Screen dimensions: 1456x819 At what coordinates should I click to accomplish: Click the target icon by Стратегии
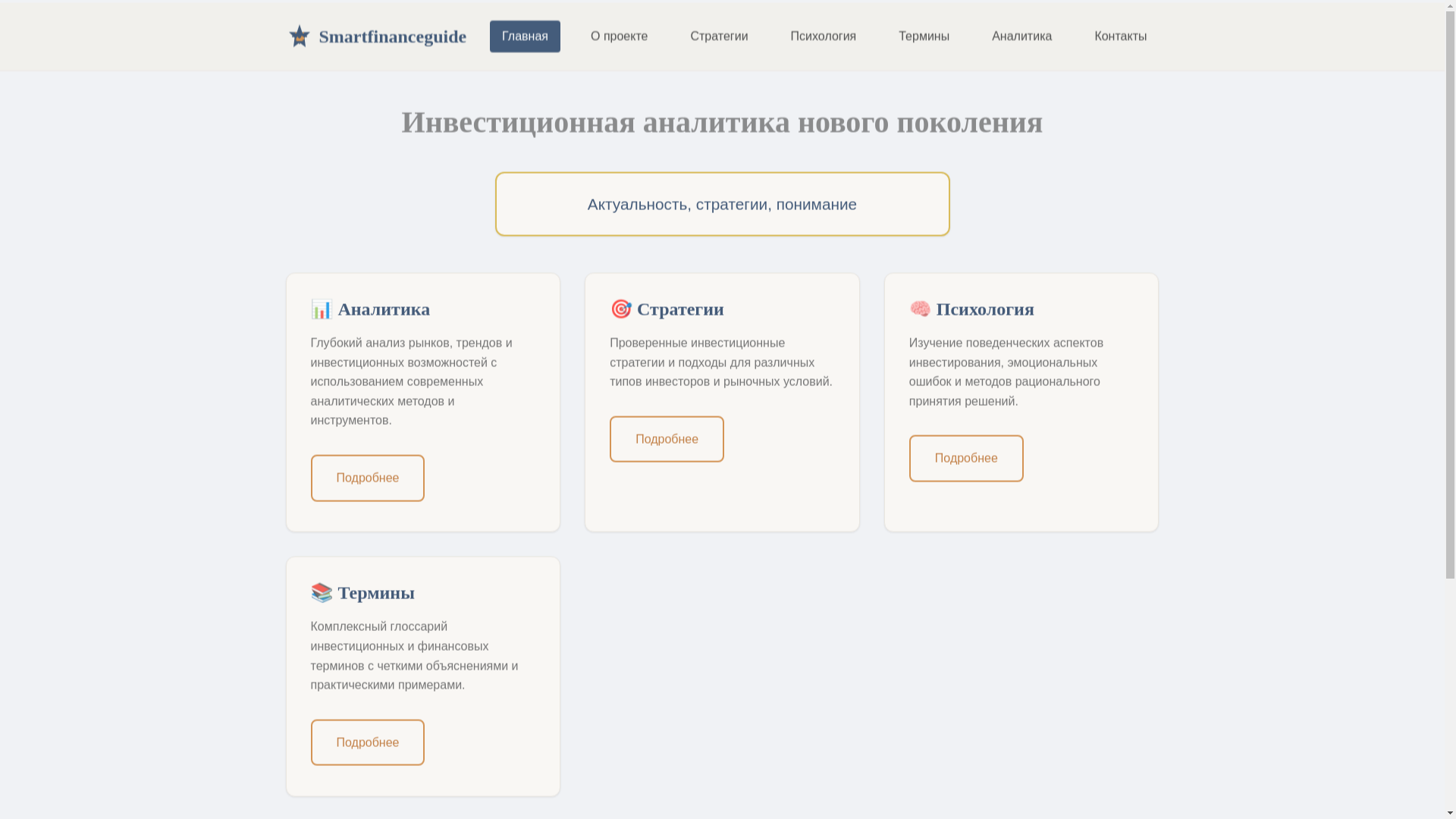[x=621, y=309]
